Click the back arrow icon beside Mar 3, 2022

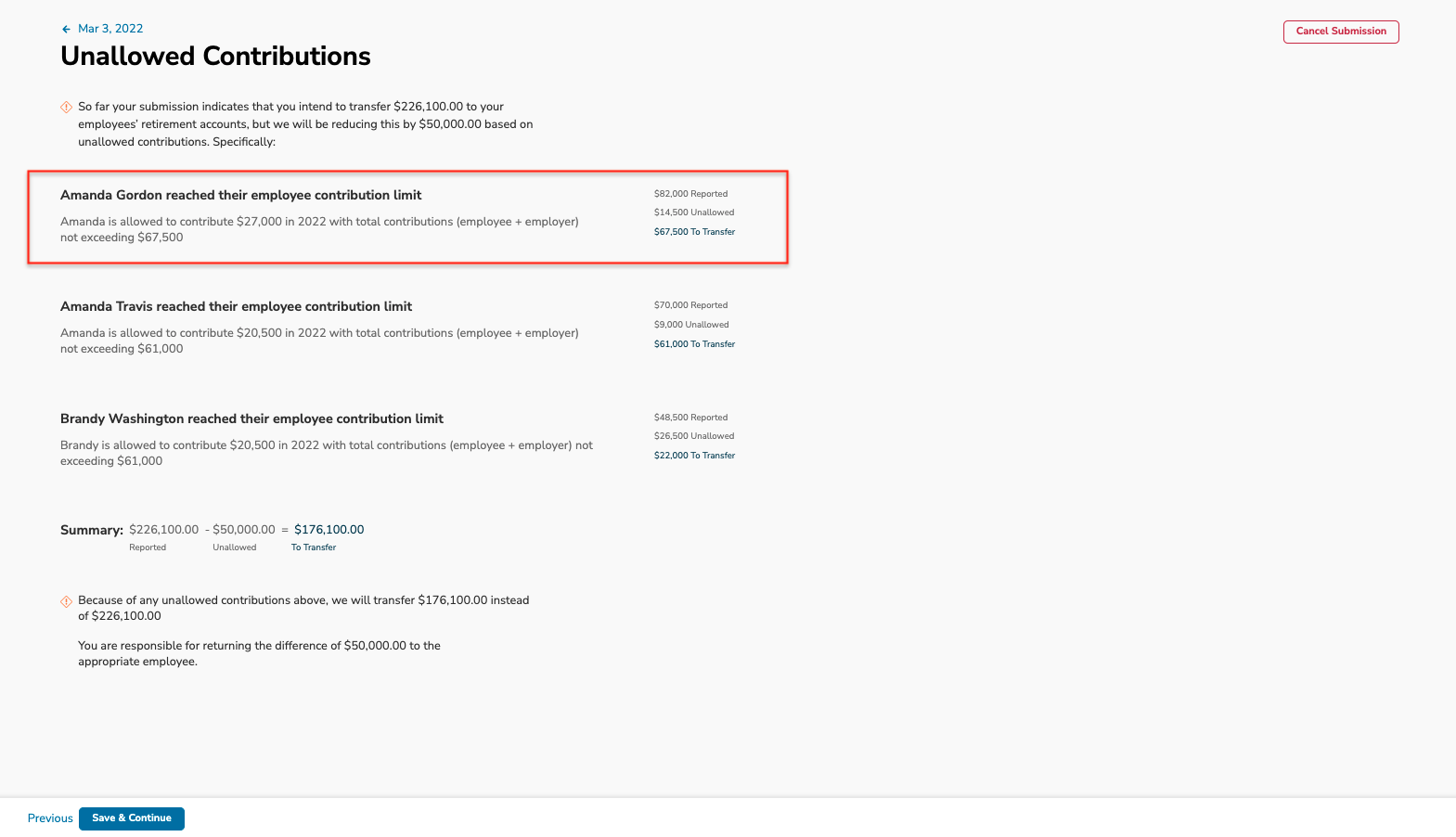pyautogui.click(x=66, y=30)
